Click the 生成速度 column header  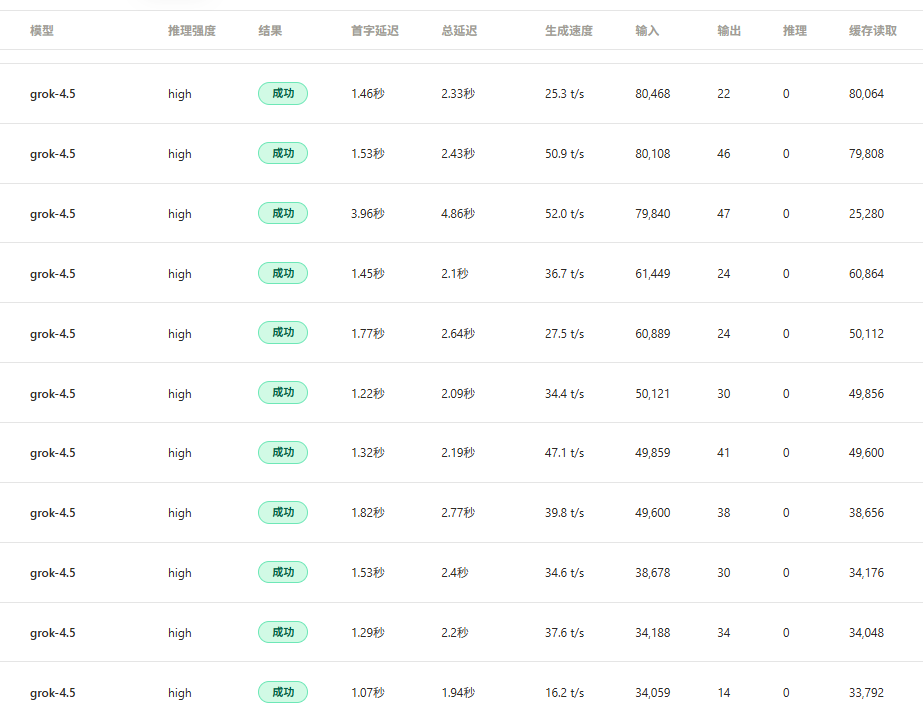(569, 31)
